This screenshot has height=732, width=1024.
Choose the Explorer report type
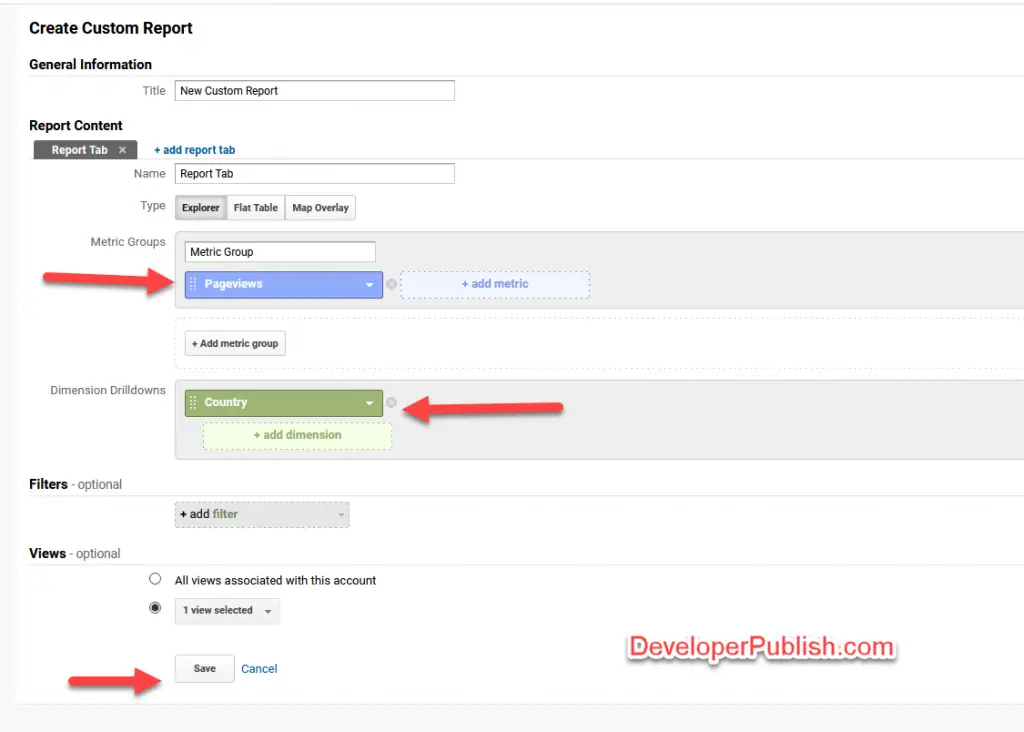200,208
